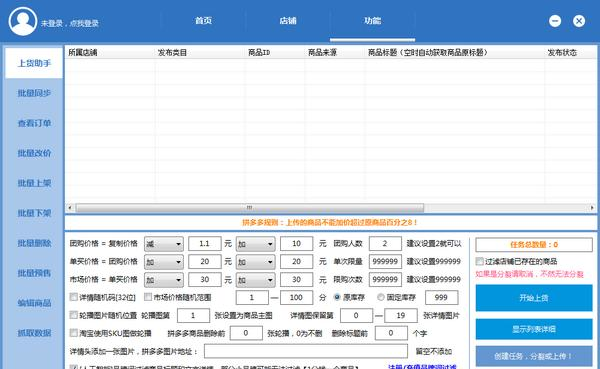Go to the 抓取数据 sidebar item
This screenshot has width=600, height=369.
click(34, 333)
